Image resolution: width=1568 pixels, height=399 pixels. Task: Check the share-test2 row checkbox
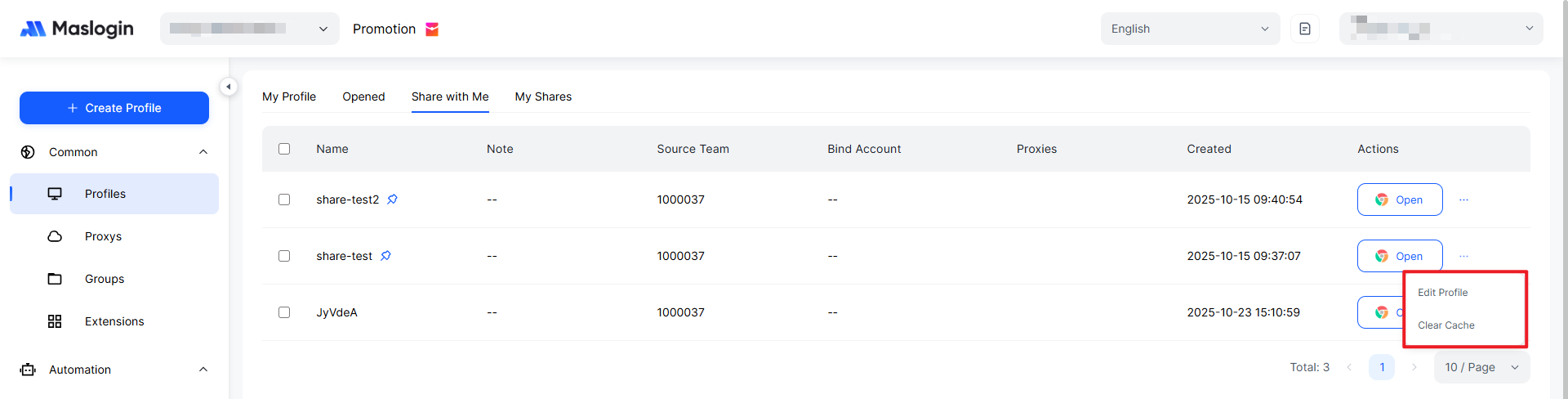coord(284,199)
